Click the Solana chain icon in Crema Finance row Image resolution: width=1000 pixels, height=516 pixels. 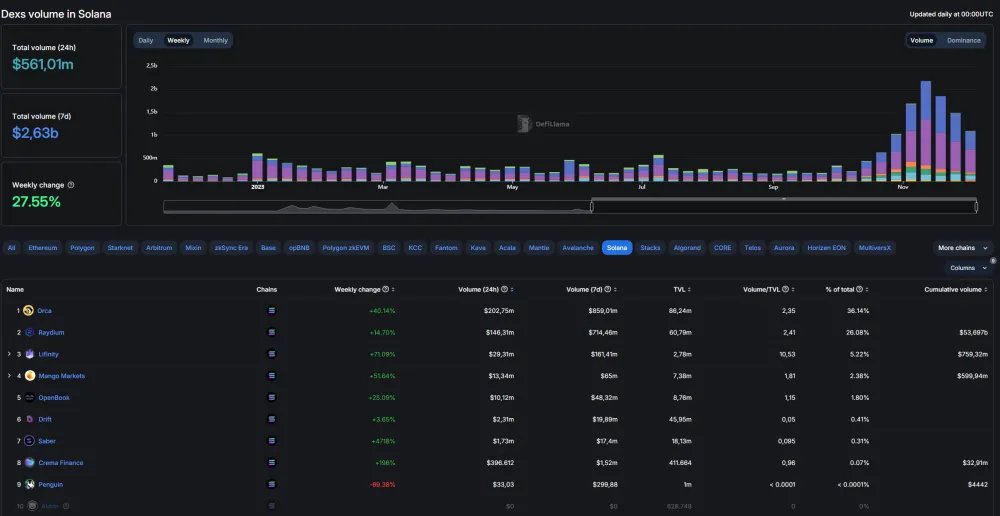[272, 462]
